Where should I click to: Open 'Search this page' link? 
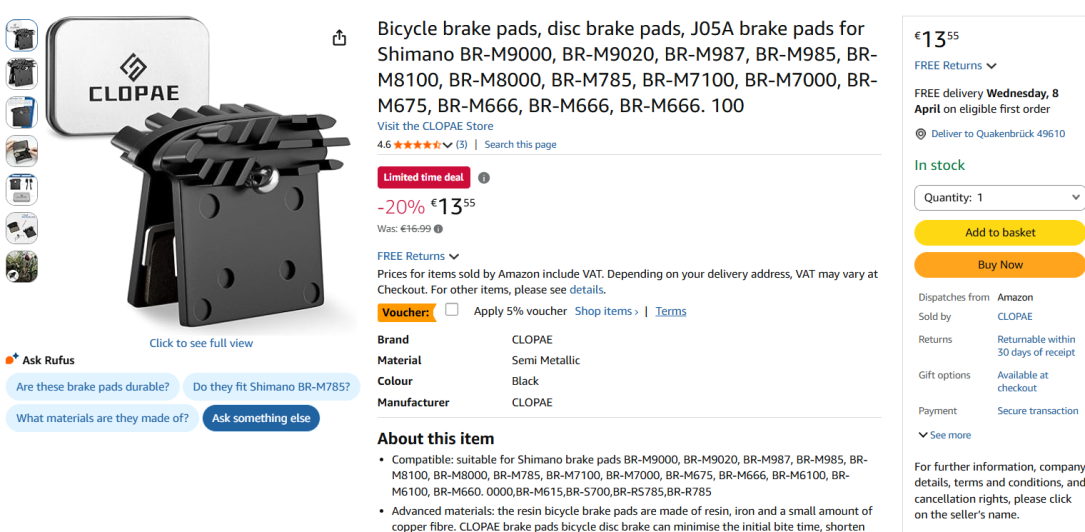point(520,145)
